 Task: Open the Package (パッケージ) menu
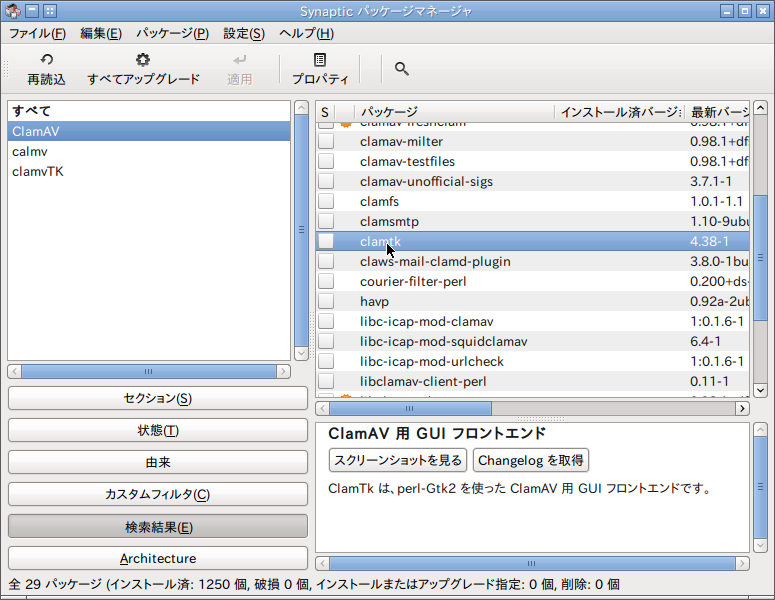pyautogui.click(x=172, y=34)
